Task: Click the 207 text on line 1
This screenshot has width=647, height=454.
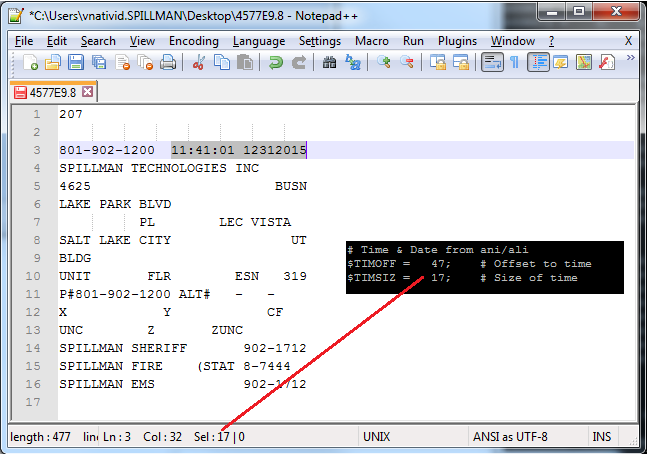Action: click(71, 114)
